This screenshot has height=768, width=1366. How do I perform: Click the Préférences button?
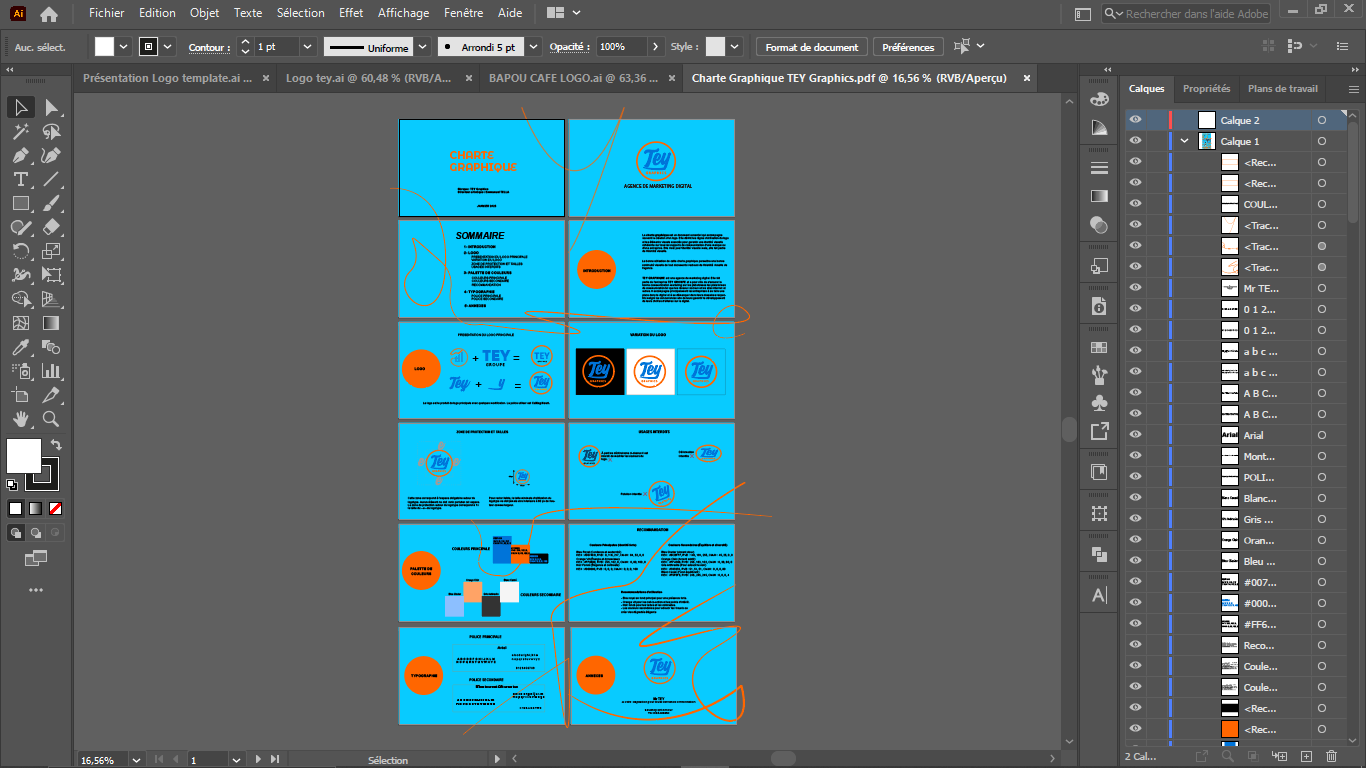point(908,47)
